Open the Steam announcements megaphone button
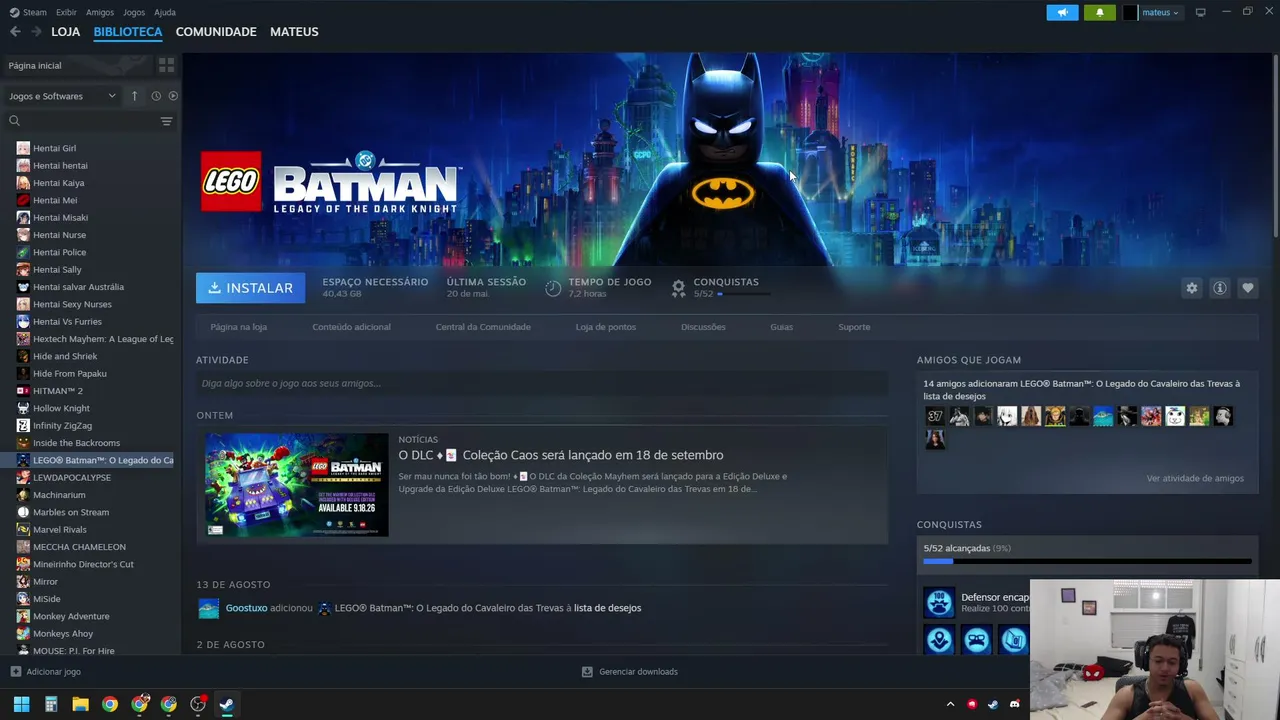This screenshot has height=720, width=1280. click(1062, 12)
